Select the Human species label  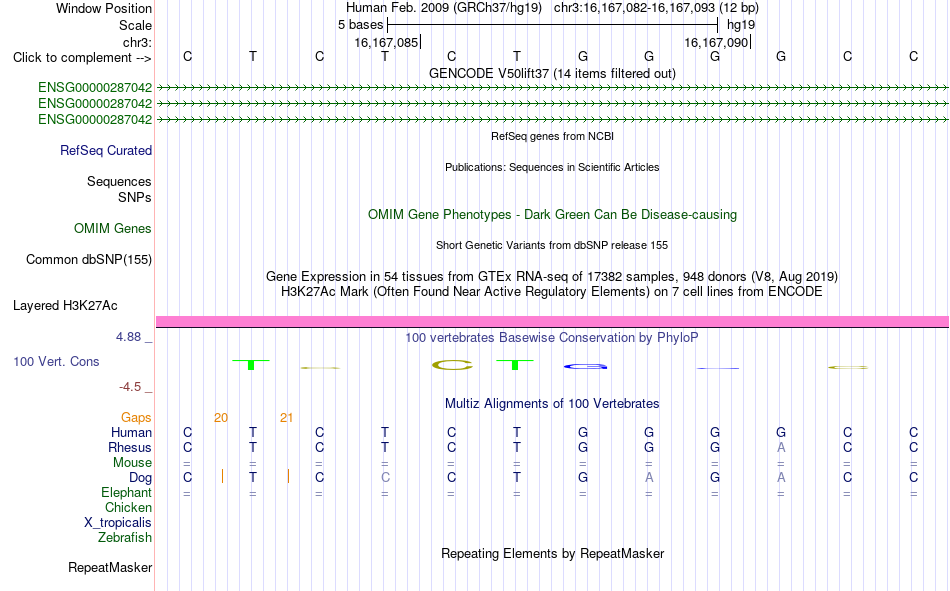[x=131, y=433]
